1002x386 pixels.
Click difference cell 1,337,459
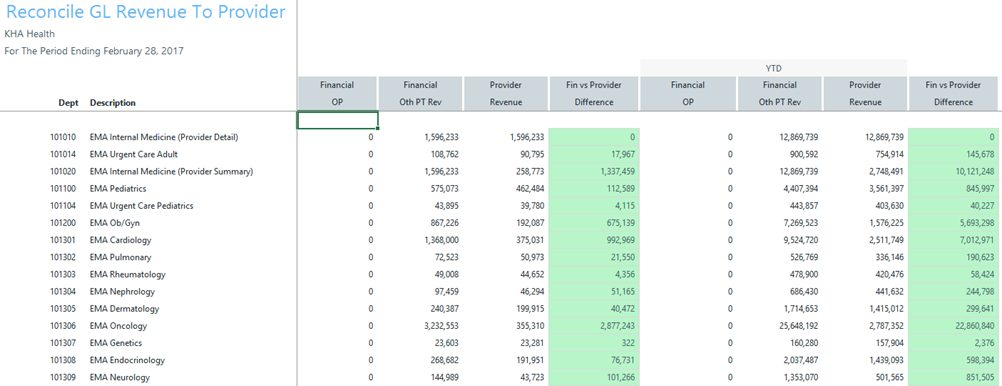(594, 171)
